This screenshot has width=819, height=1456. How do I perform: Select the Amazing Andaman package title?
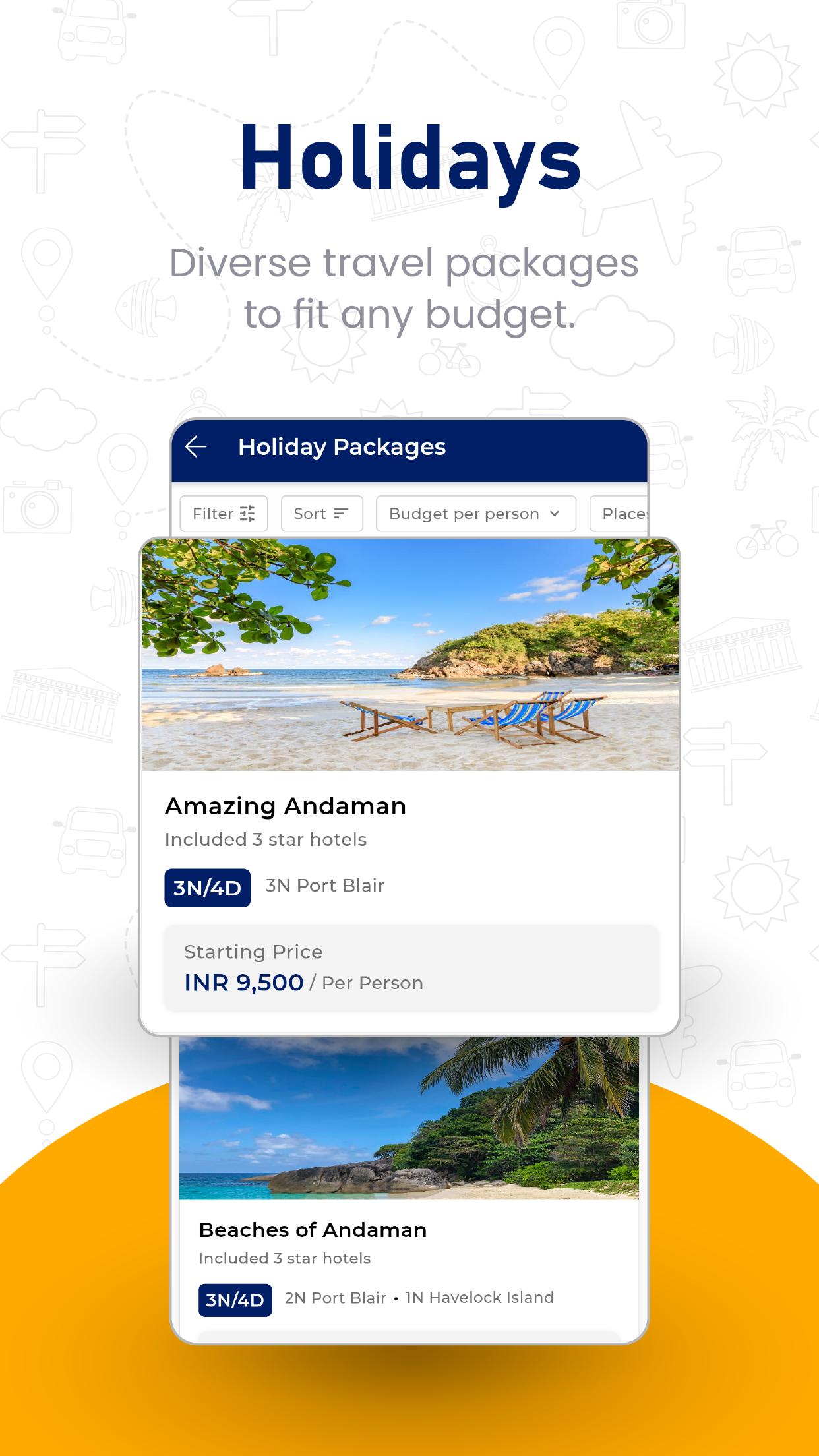click(x=286, y=806)
